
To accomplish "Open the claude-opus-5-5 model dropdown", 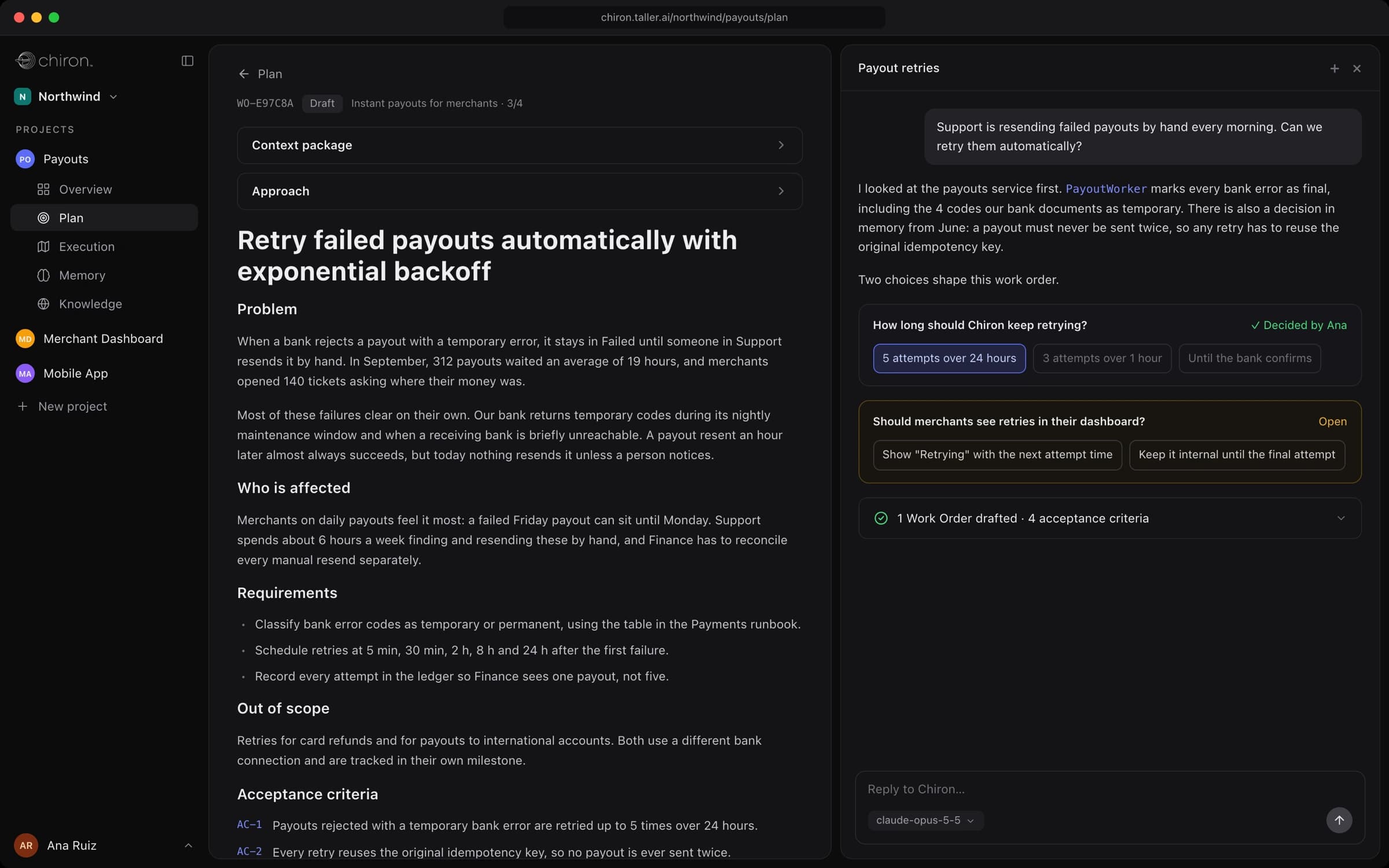I will 925,820.
